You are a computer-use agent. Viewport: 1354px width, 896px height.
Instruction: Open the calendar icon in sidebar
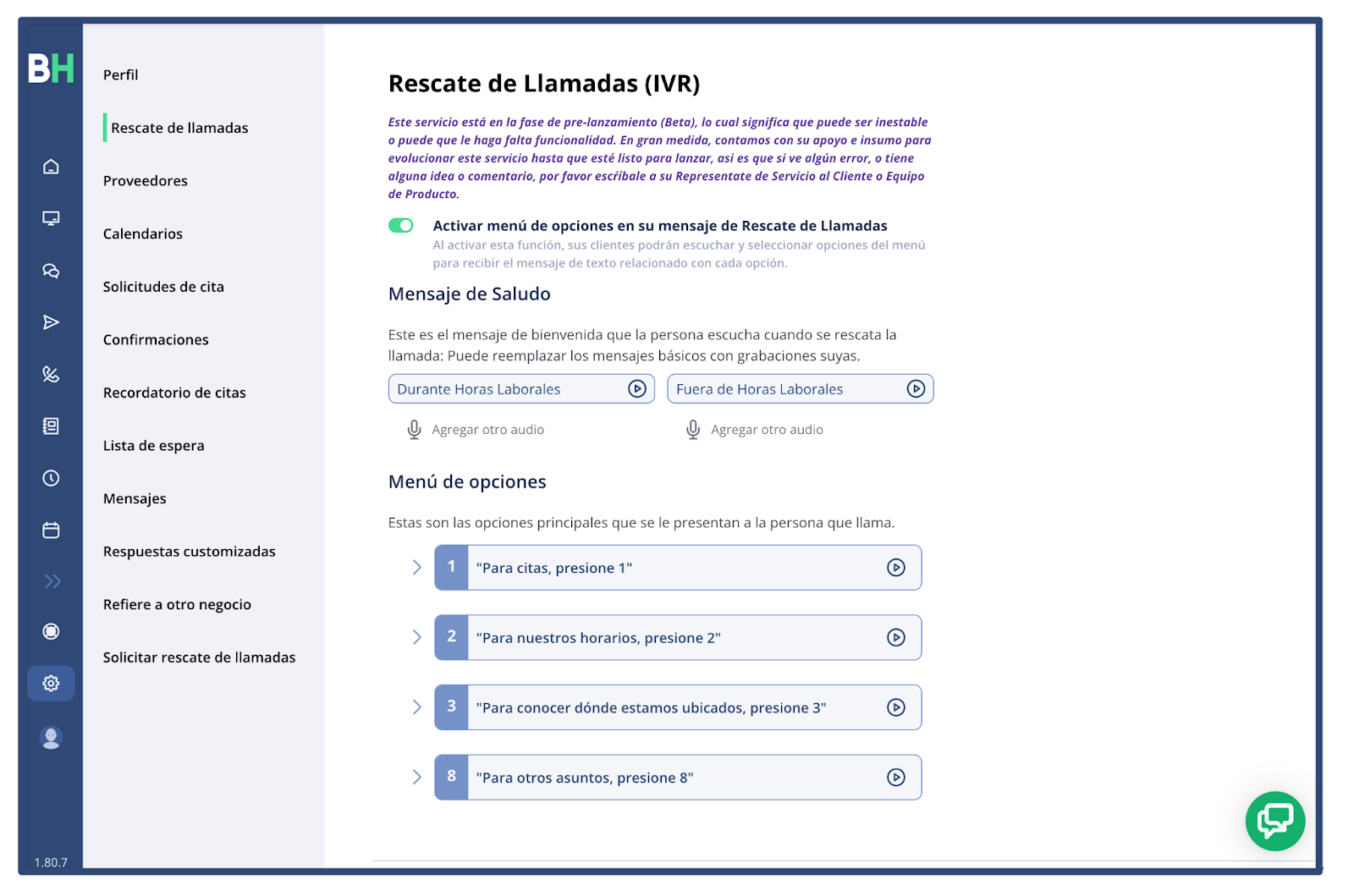51,530
